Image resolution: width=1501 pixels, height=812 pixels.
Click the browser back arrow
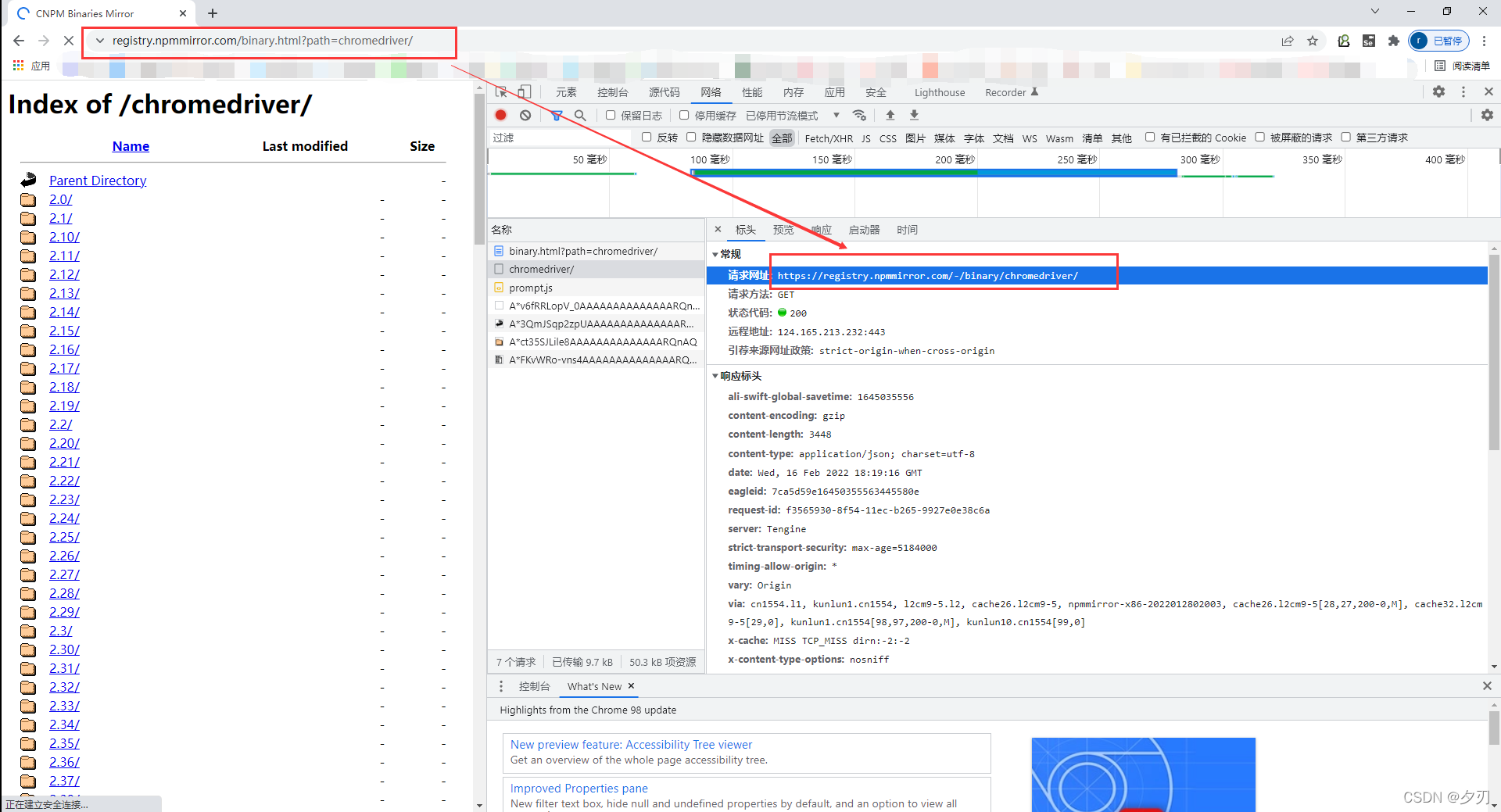pos(19,41)
